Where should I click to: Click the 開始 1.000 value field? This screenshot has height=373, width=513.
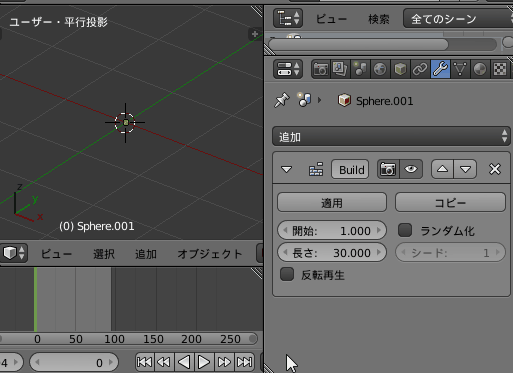(x=332, y=230)
